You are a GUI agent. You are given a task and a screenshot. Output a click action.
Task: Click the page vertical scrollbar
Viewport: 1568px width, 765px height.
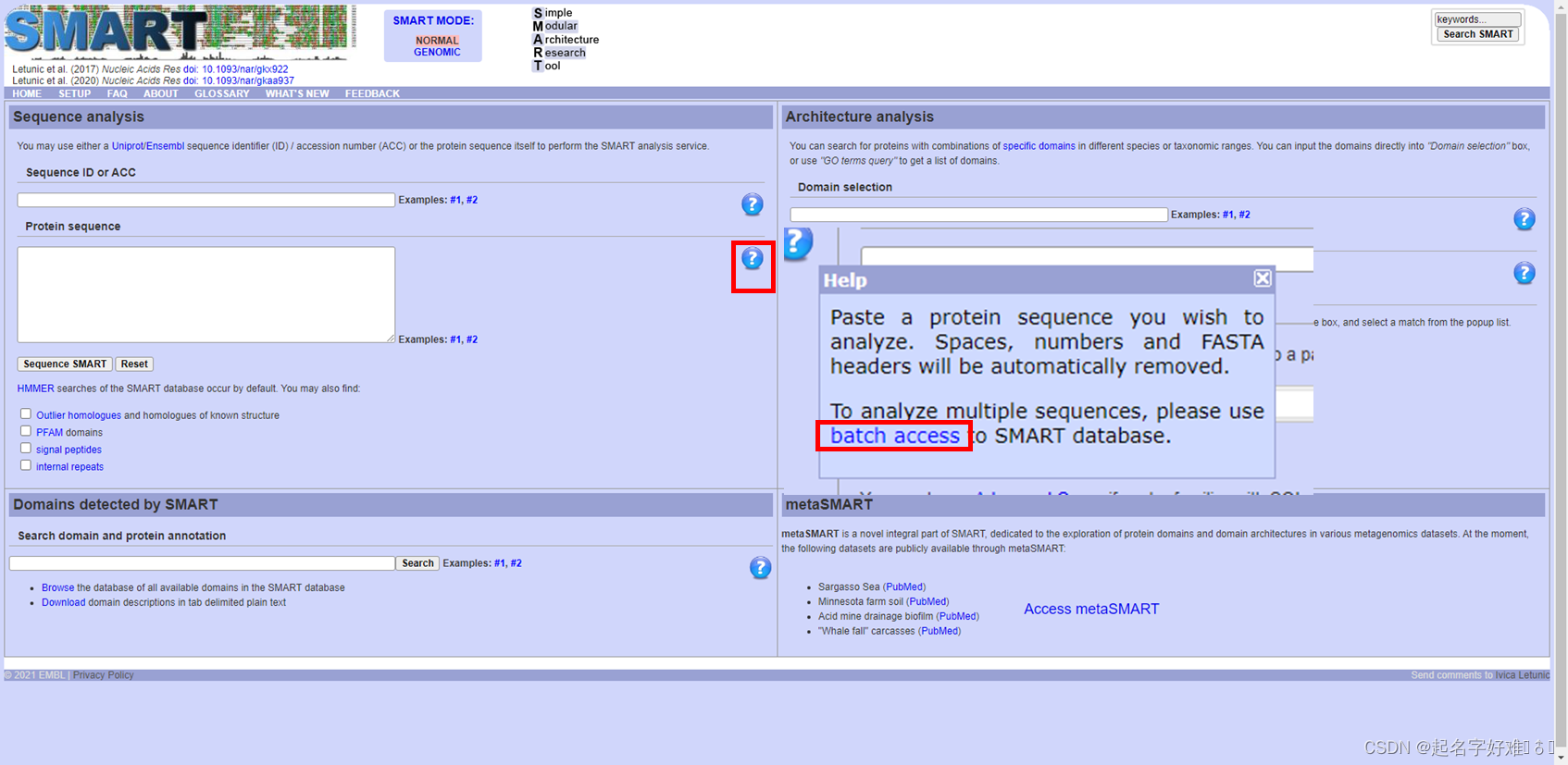[x=1561, y=382]
